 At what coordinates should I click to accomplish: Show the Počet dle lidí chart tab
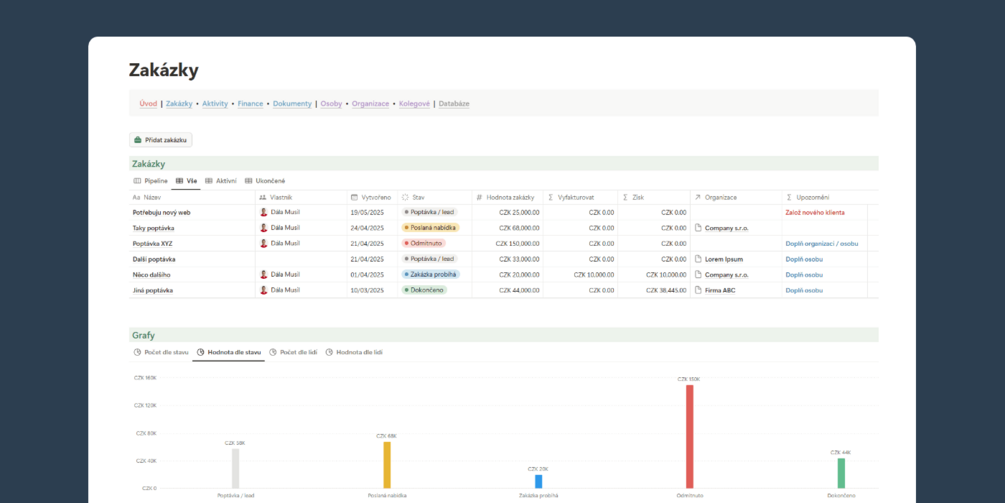(x=293, y=352)
